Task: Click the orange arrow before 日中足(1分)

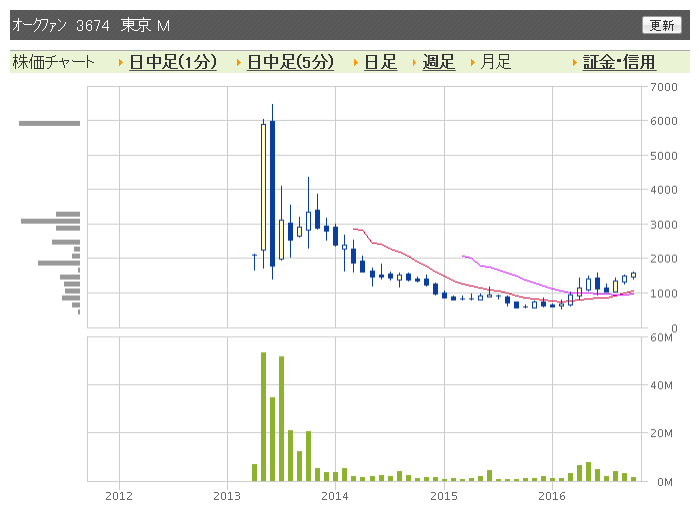Action: (x=121, y=63)
